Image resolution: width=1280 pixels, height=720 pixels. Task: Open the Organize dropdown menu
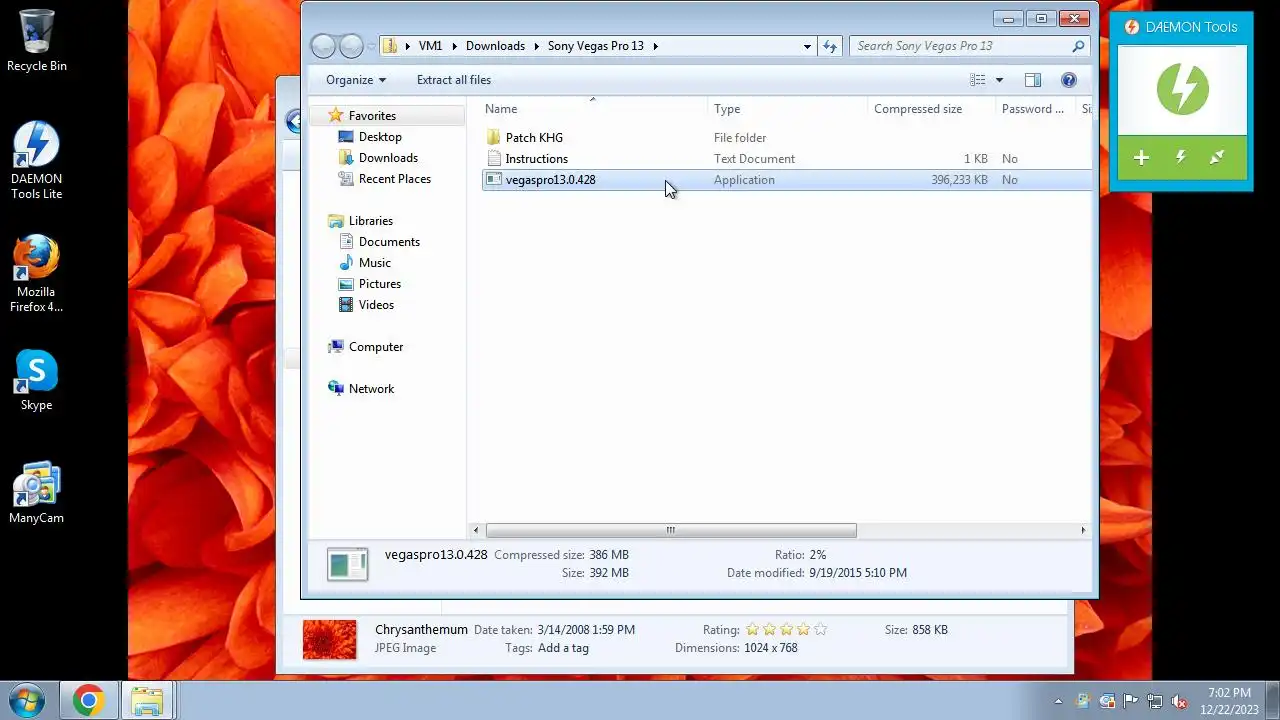[356, 80]
